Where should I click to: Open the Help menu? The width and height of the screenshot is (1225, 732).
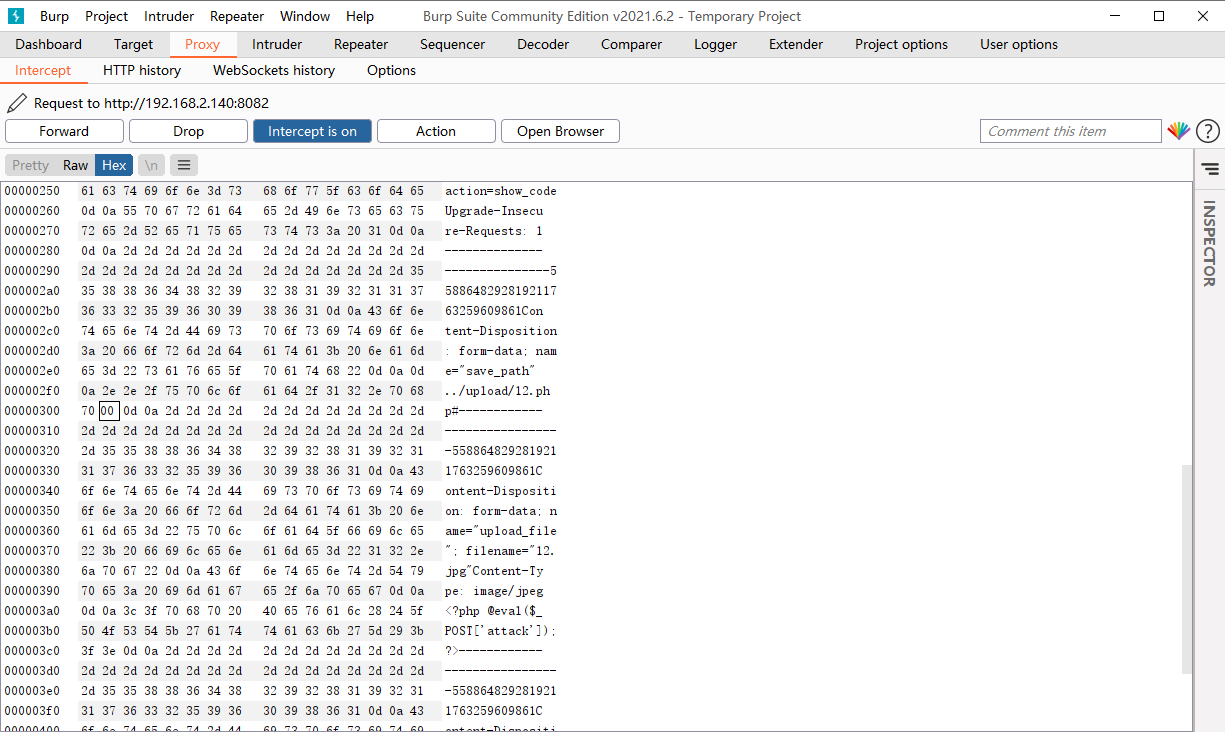tap(360, 16)
